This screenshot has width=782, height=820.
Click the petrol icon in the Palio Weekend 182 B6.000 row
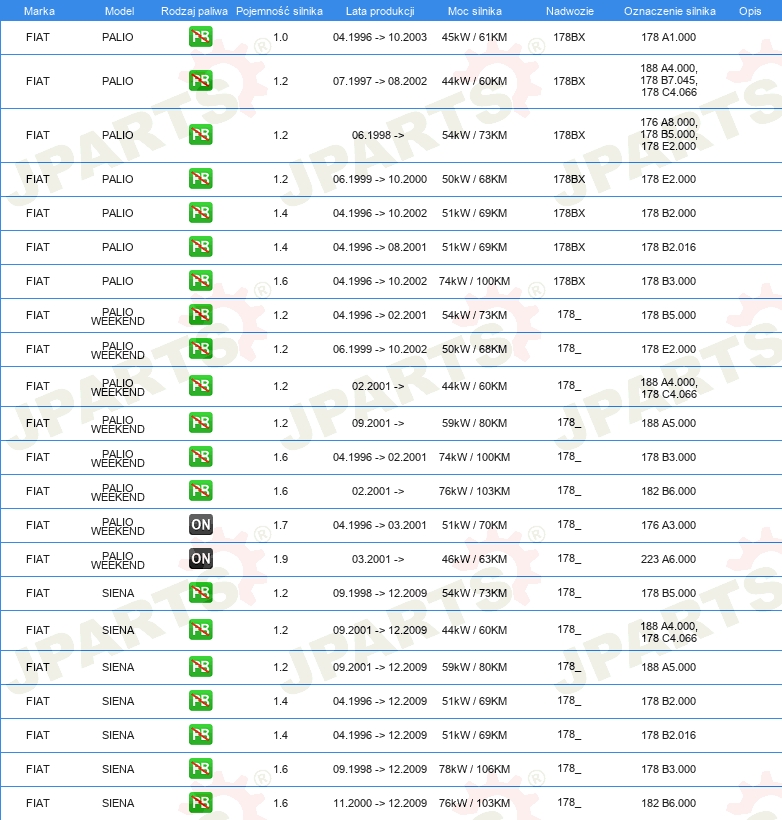point(200,491)
